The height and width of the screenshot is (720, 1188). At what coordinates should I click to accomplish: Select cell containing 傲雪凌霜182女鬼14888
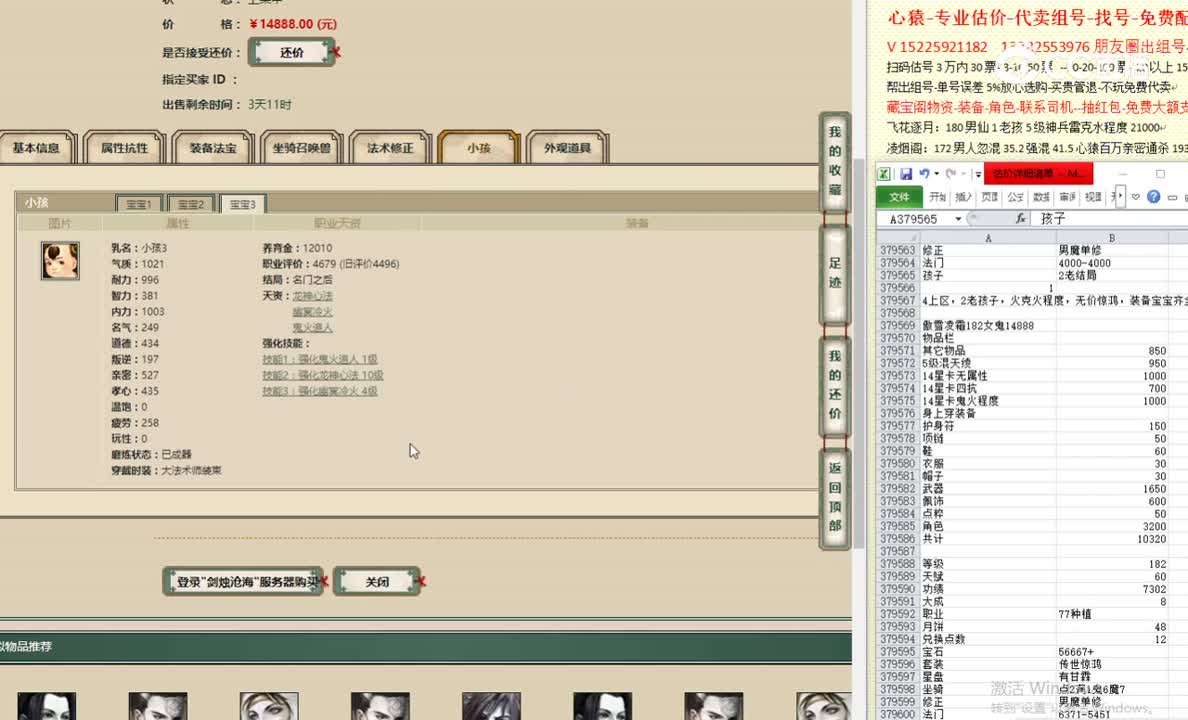pos(988,325)
